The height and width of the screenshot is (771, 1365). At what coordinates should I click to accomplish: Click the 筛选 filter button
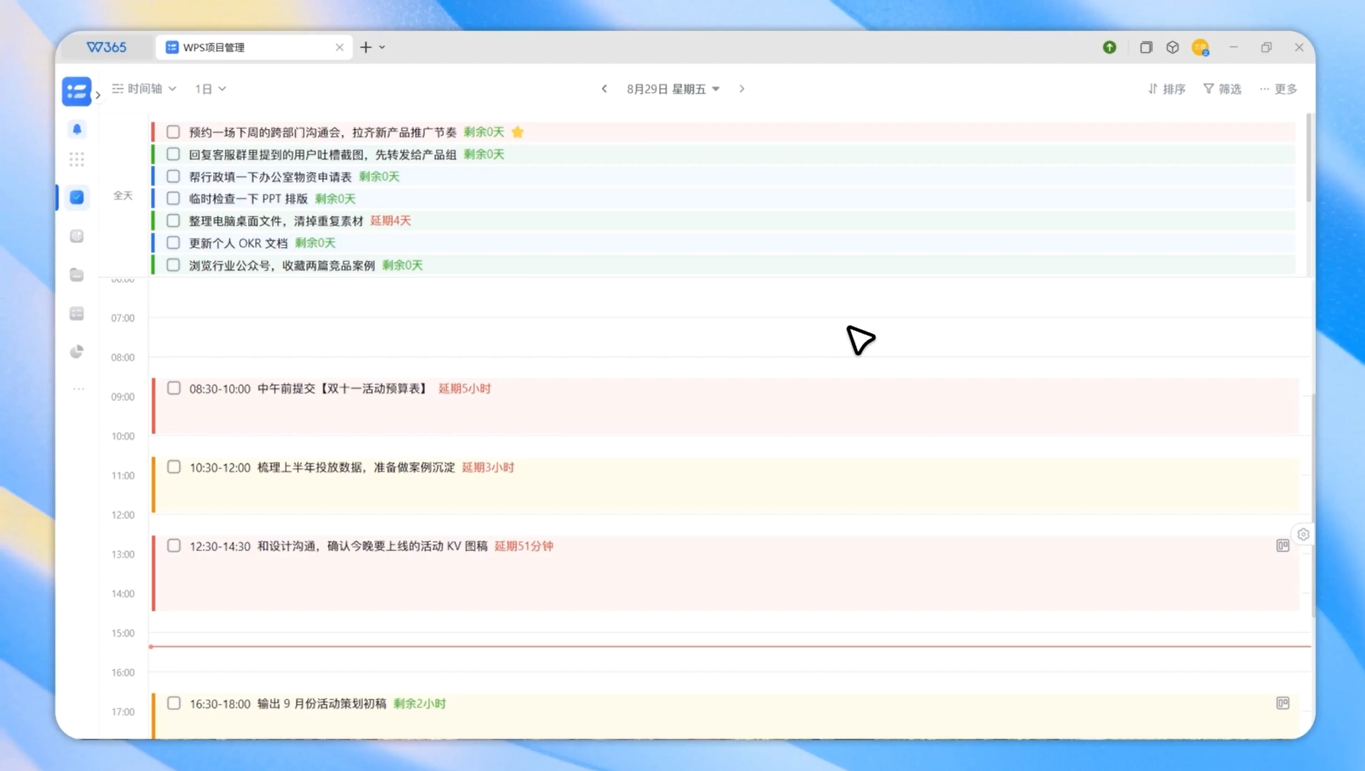click(x=1222, y=89)
